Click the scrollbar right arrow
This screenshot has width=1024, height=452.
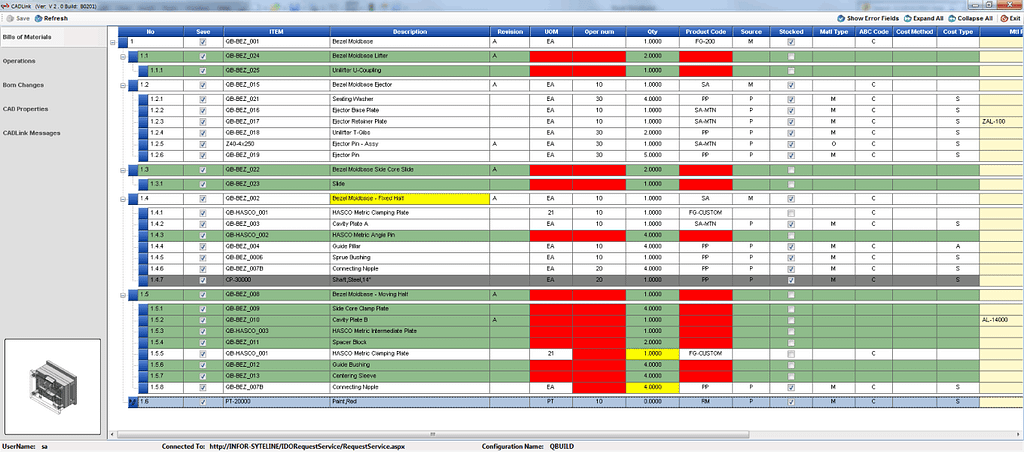point(1019,434)
